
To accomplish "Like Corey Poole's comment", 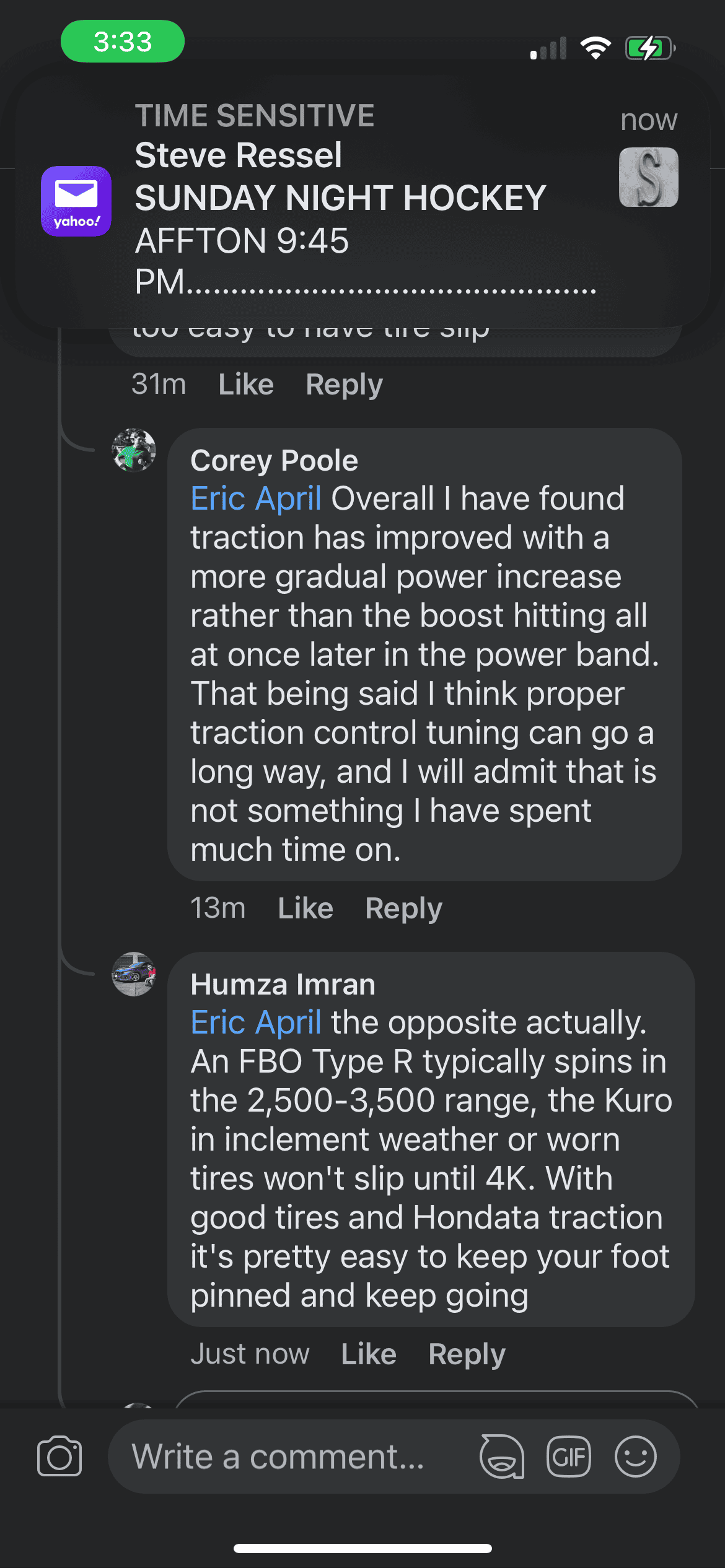I will 305,908.
